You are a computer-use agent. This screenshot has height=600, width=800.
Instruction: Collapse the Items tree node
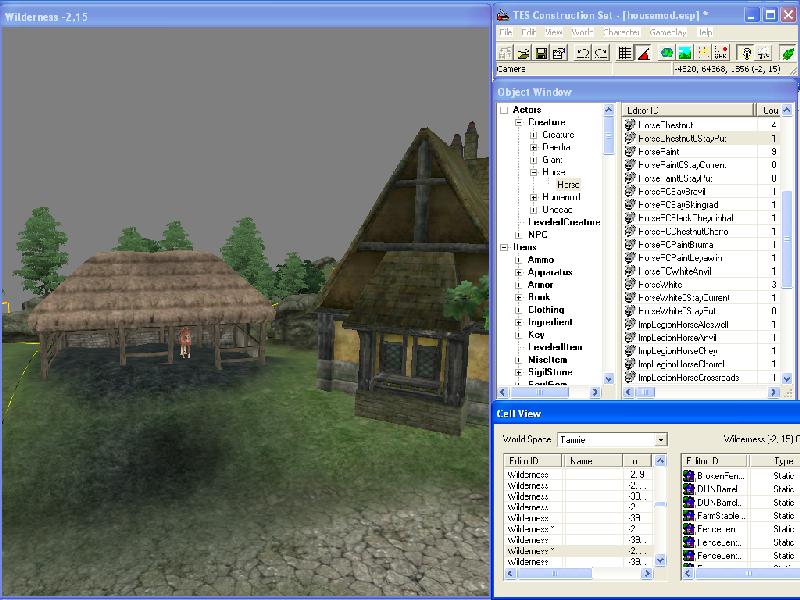point(504,247)
